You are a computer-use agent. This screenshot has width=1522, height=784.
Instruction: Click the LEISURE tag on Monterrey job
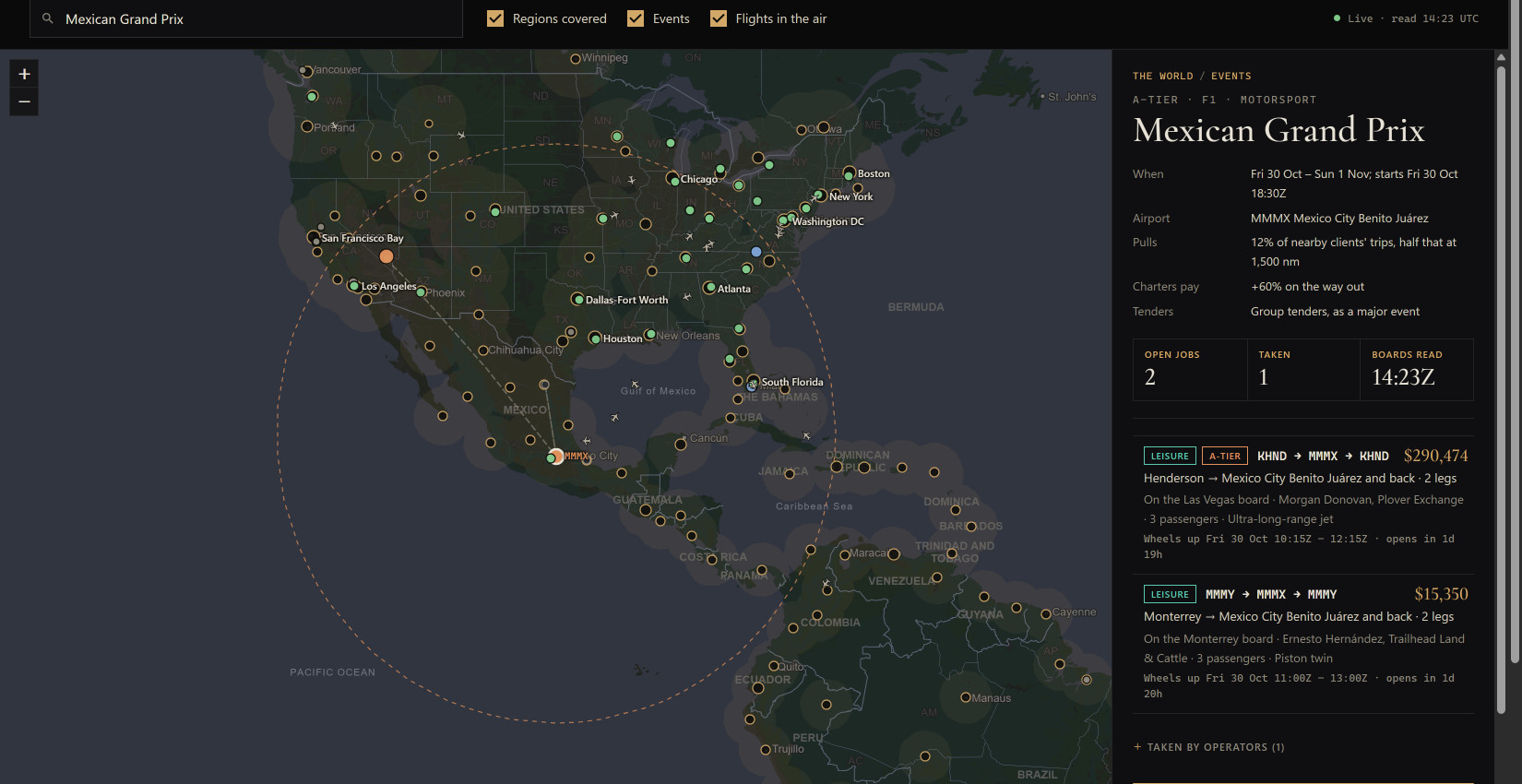[1170, 594]
